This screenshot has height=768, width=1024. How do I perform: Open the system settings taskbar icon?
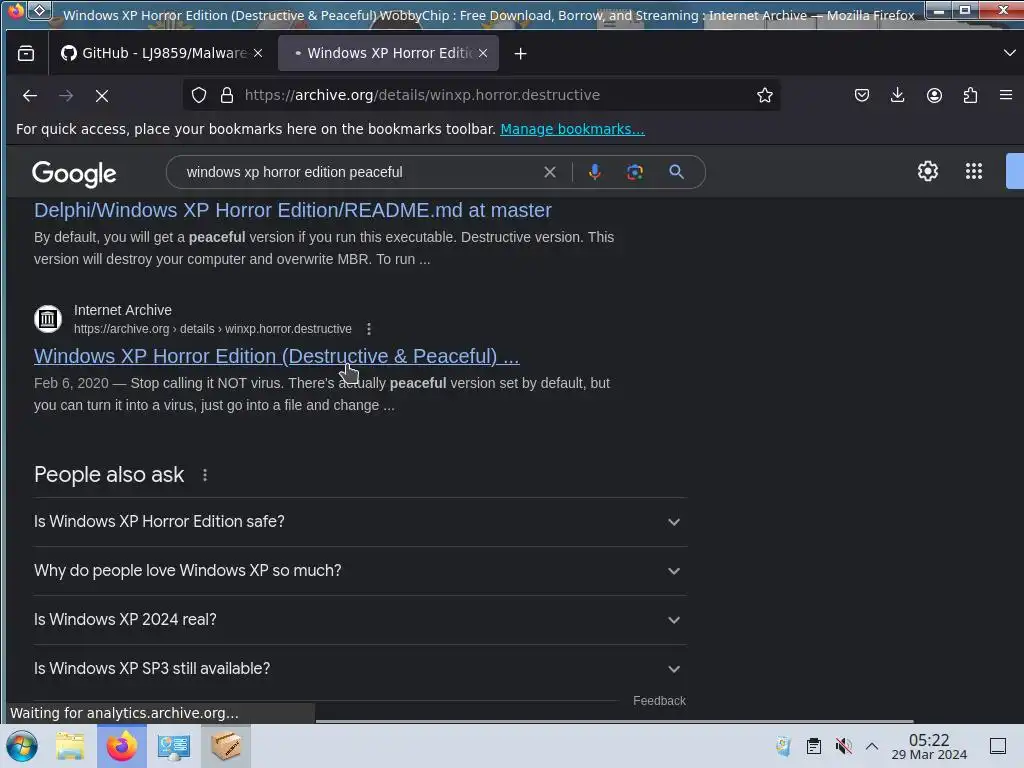click(x=174, y=746)
